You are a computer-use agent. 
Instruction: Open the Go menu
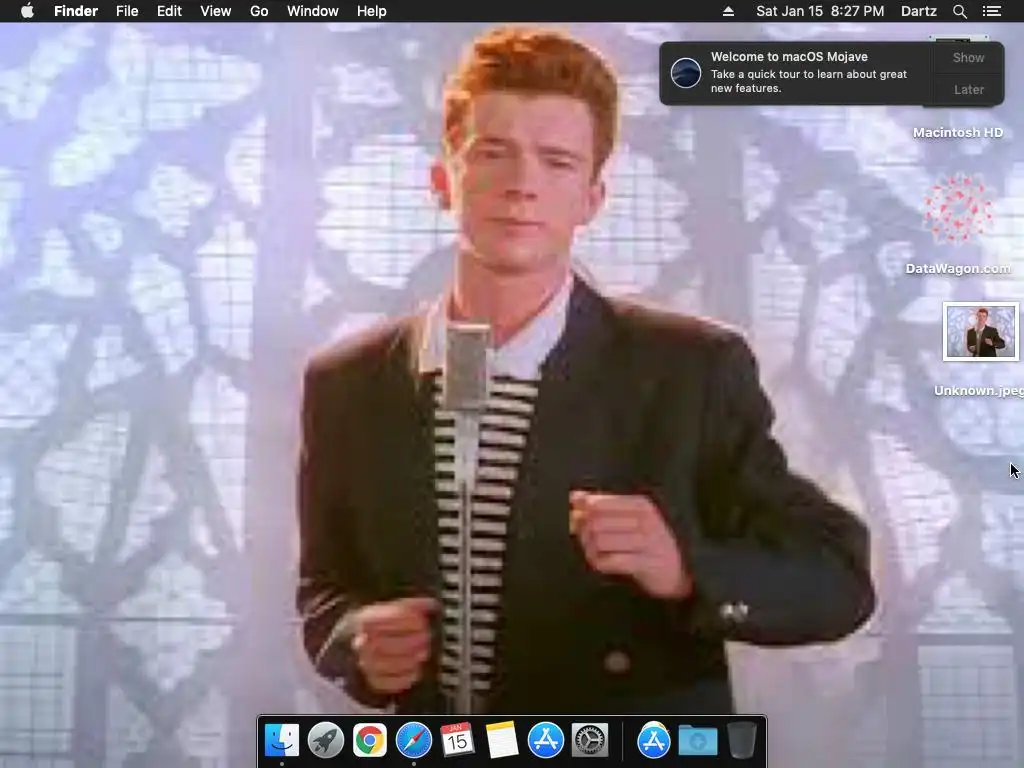tap(259, 11)
